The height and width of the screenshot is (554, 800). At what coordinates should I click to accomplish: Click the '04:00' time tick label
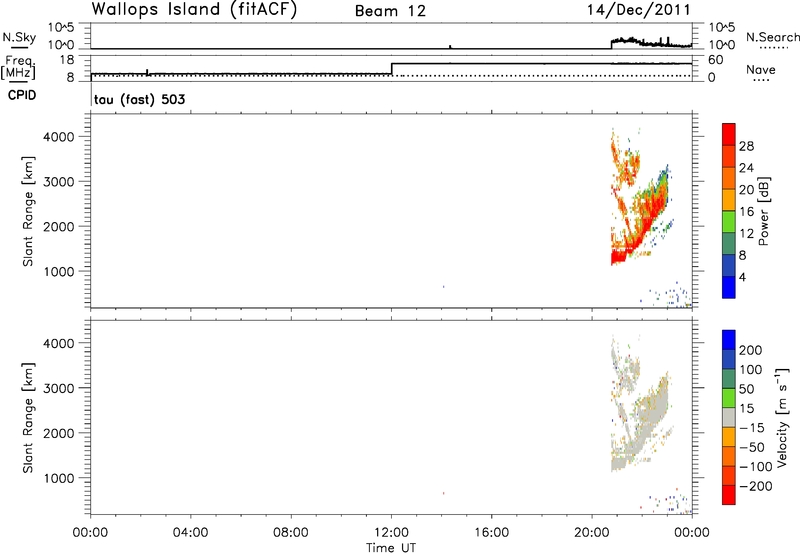coord(190,533)
